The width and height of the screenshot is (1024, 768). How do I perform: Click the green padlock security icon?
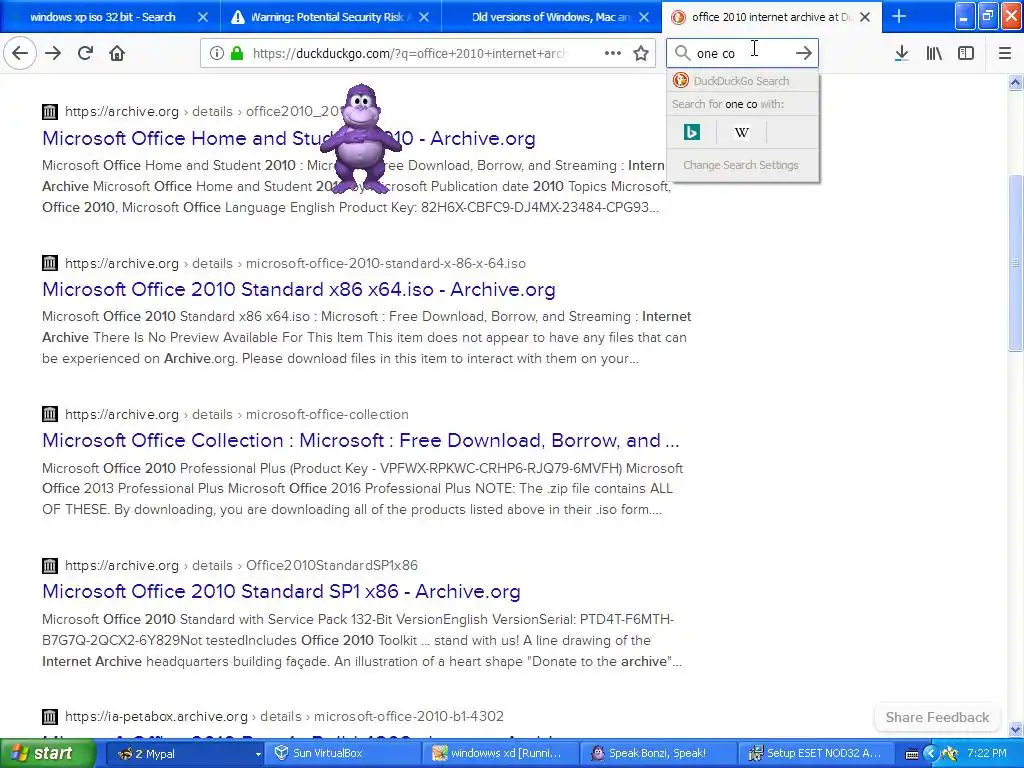(x=236, y=53)
